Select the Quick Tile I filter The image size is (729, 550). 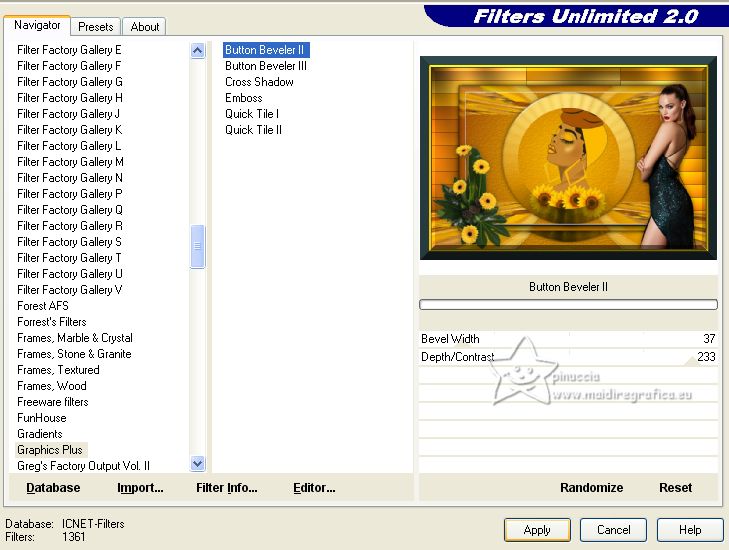(252, 113)
